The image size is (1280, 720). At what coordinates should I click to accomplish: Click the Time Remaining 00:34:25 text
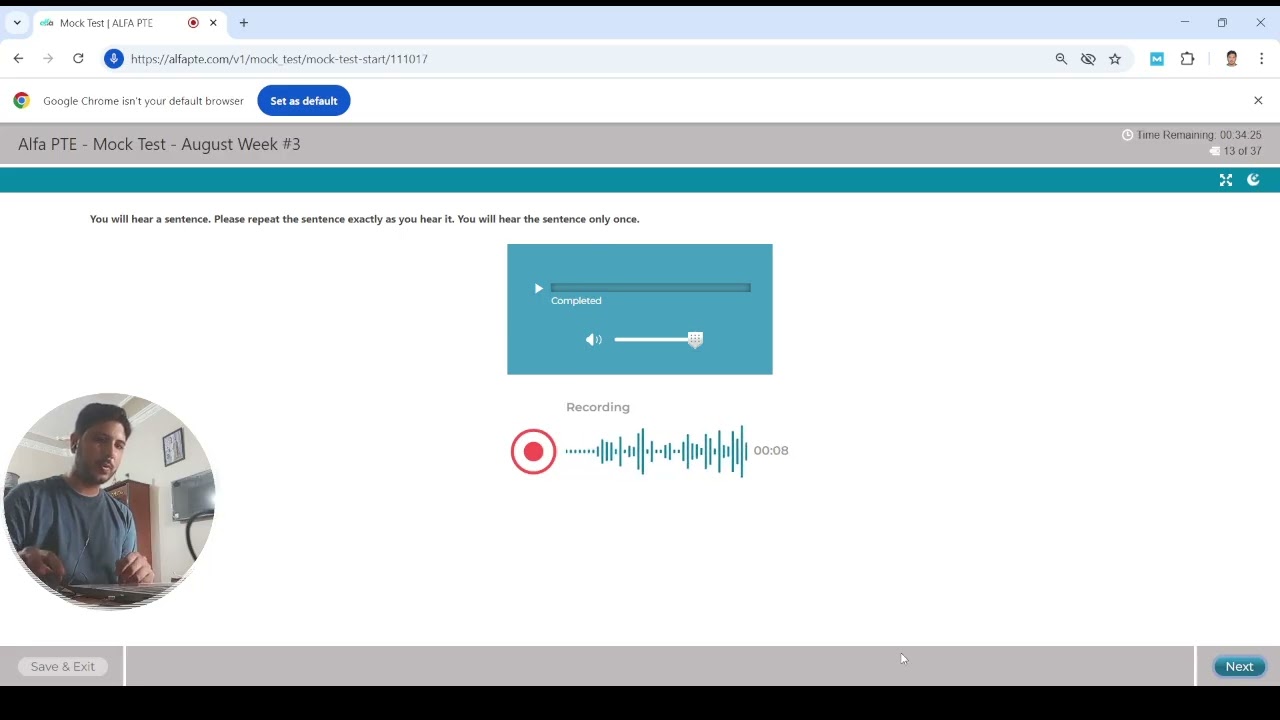coord(1199,135)
